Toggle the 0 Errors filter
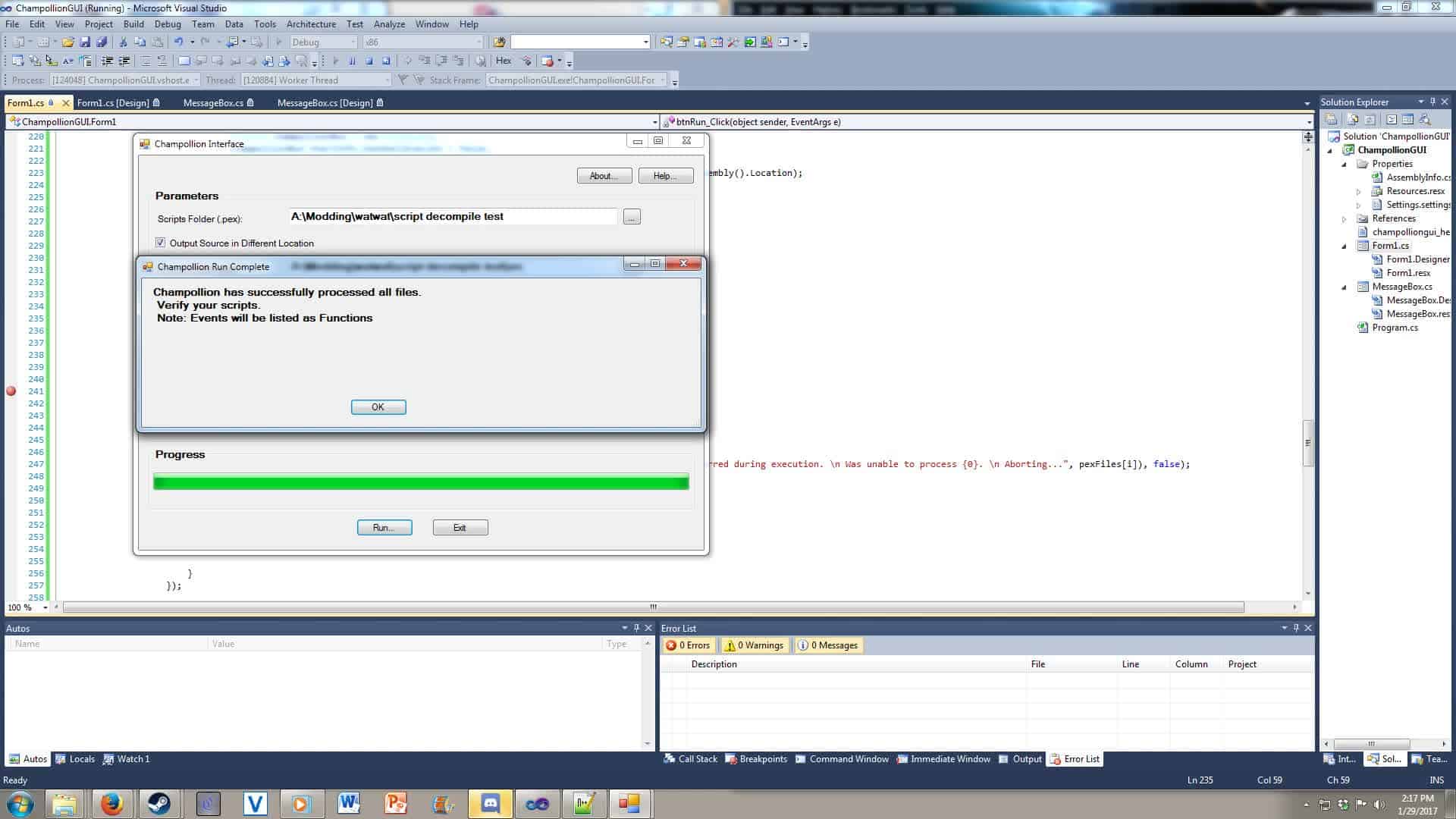1456x819 pixels. (689, 645)
